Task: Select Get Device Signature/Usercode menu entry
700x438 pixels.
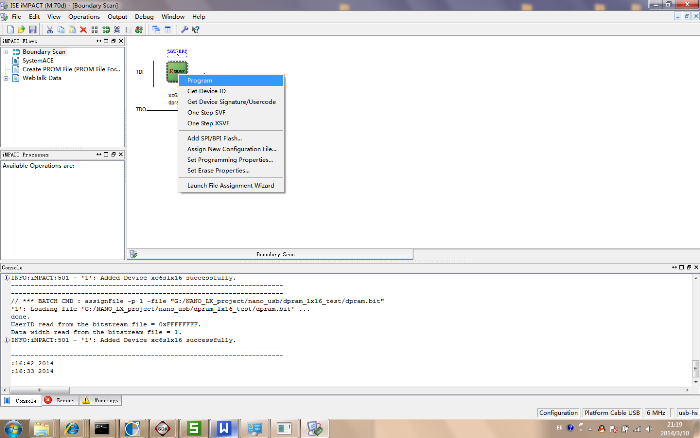Action: coord(231,102)
